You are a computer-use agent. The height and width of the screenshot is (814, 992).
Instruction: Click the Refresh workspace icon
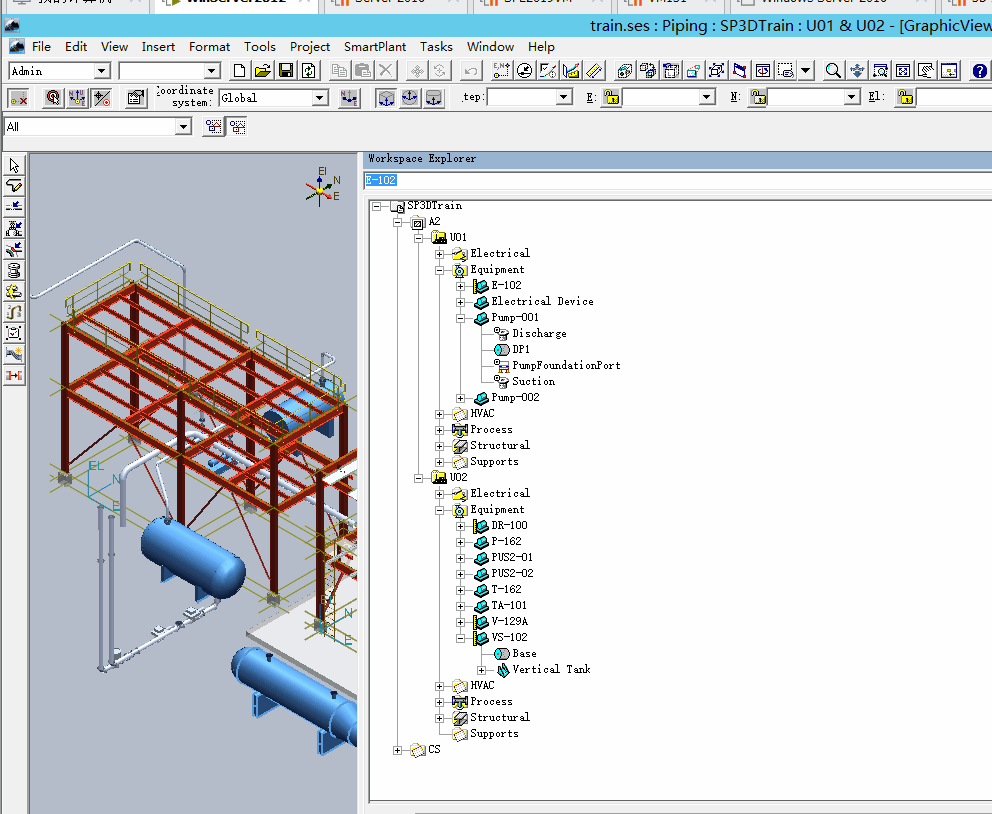click(x=309, y=71)
